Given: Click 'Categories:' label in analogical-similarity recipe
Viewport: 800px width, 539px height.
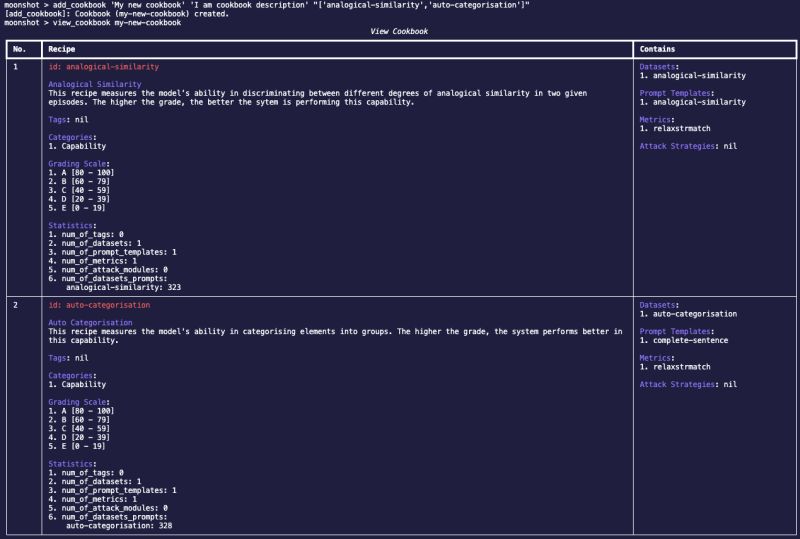Looking at the screenshot, I should coord(72,137).
